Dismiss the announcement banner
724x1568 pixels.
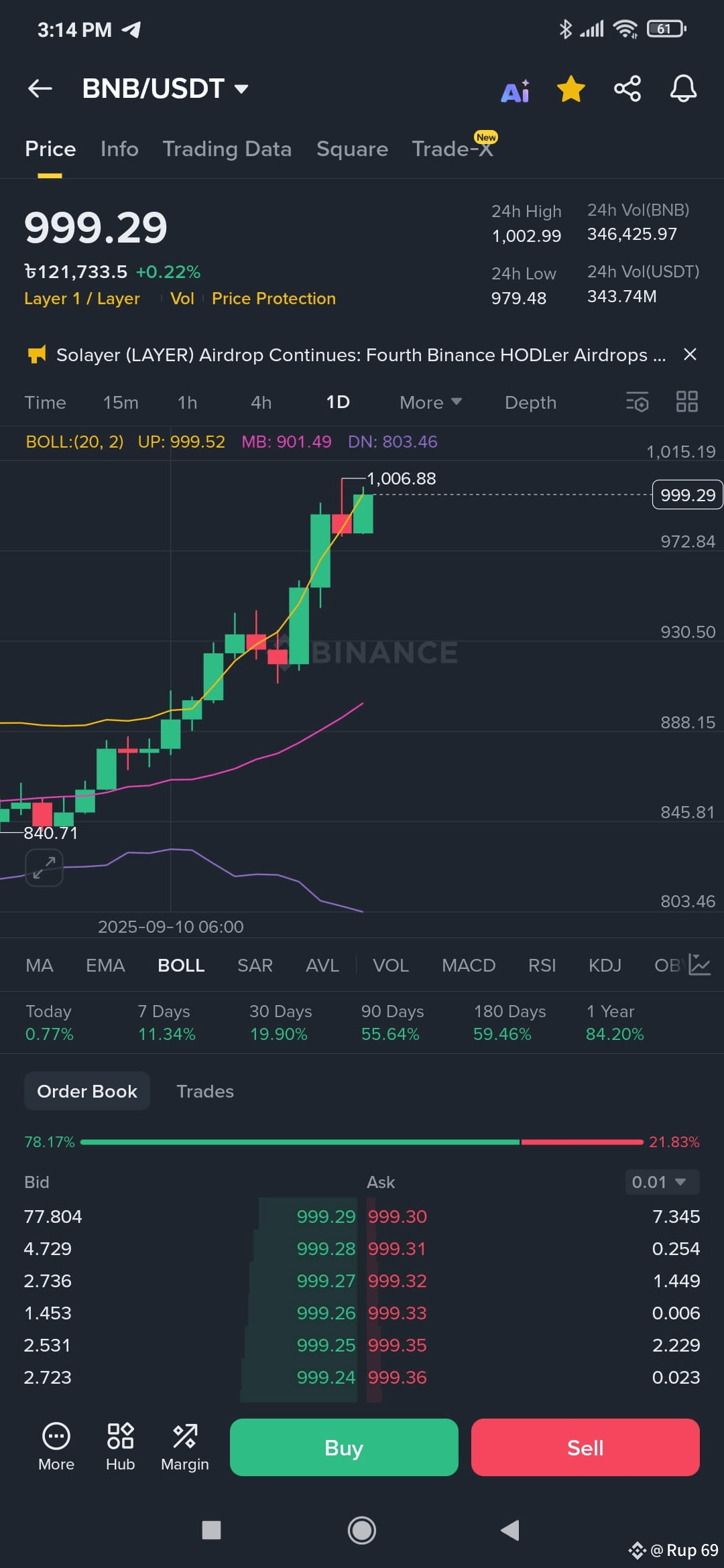pos(690,354)
